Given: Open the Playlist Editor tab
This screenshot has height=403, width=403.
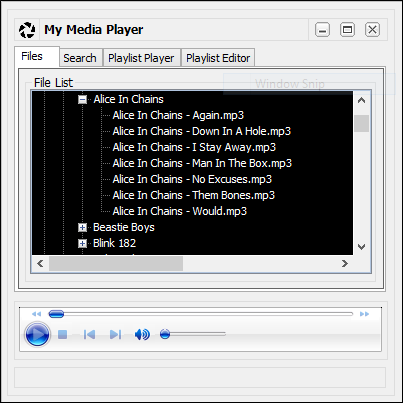Looking at the screenshot, I should tap(218, 58).
